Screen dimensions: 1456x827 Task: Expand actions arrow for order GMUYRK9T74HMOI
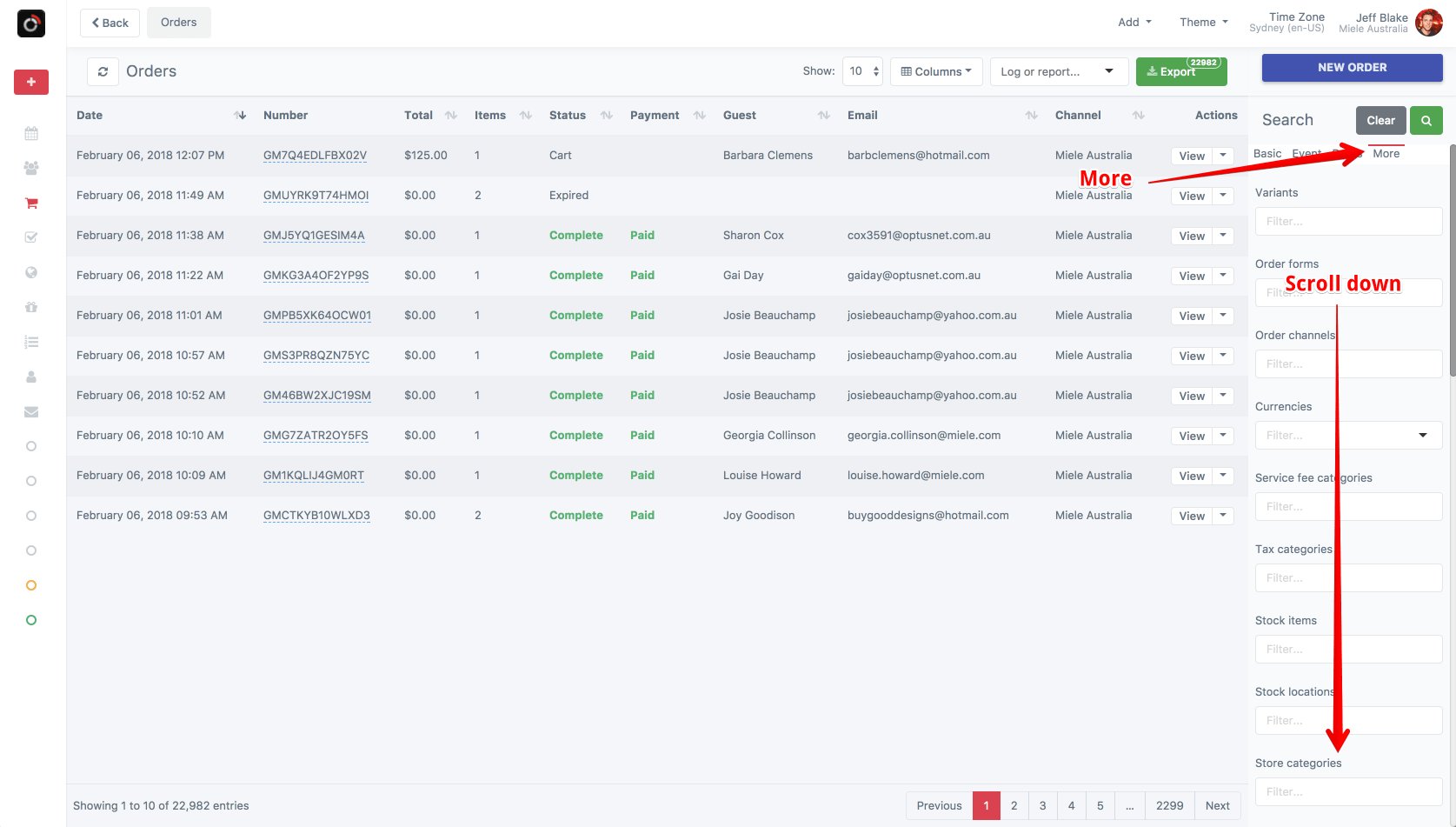tap(1223, 196)
